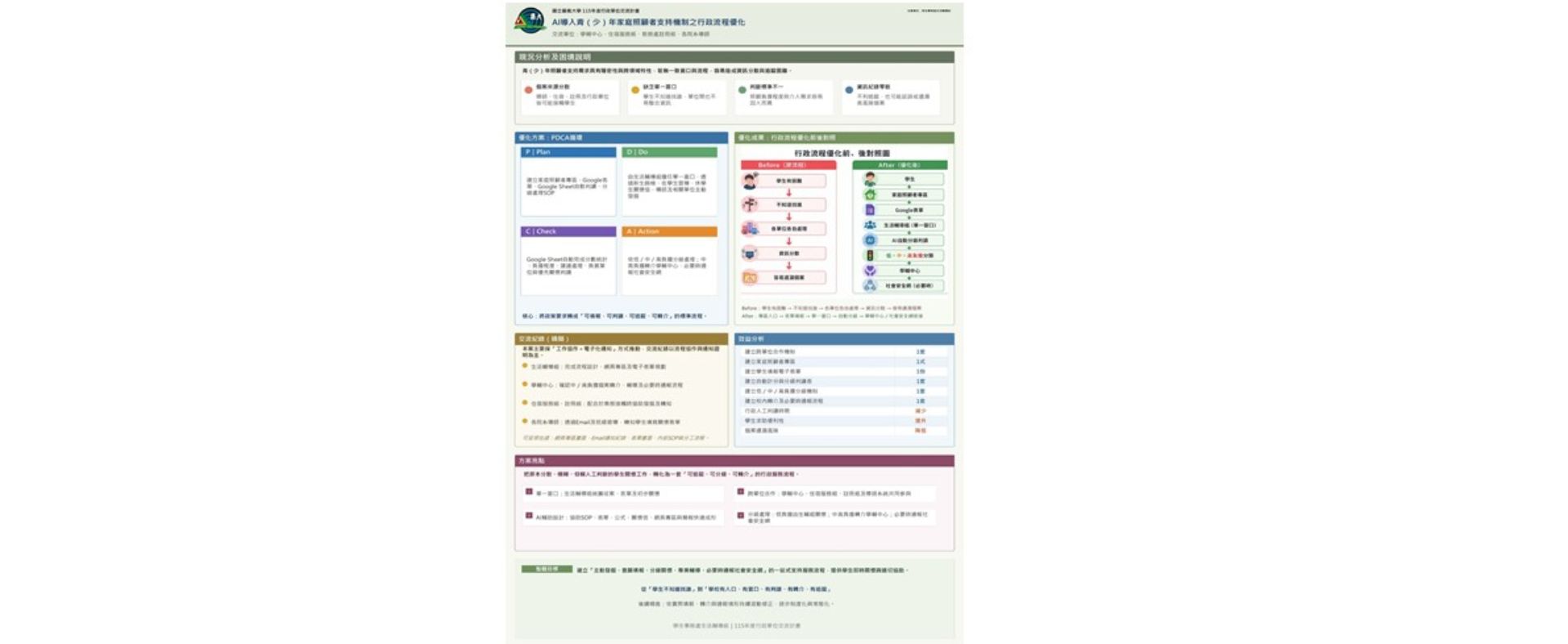Click the confused student icon in the Before column

pos(750,181)
